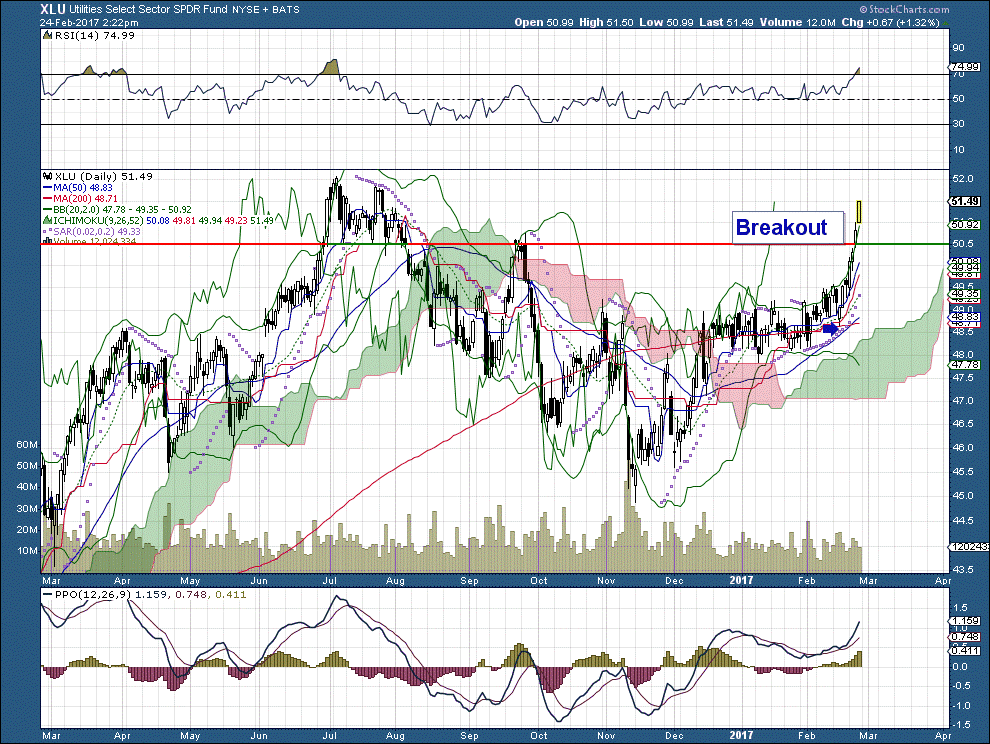Click the Utilities Select Sector SPDR Fund name
Viewport: 990px width, 744px height.
(x=149, y=9)
